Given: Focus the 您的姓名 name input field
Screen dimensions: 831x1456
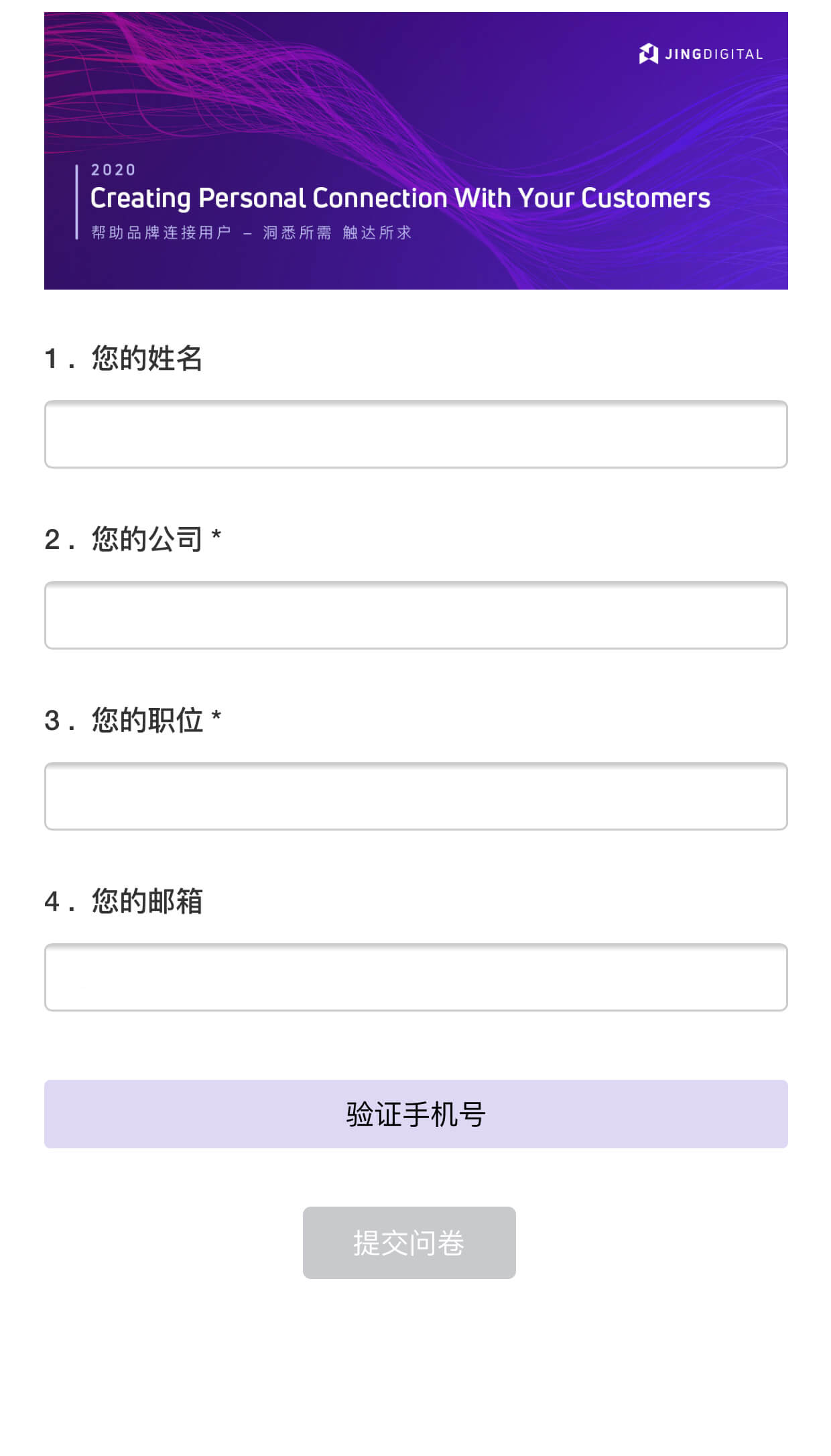Looking at the screenshot, I should click(x=415, y=434).
